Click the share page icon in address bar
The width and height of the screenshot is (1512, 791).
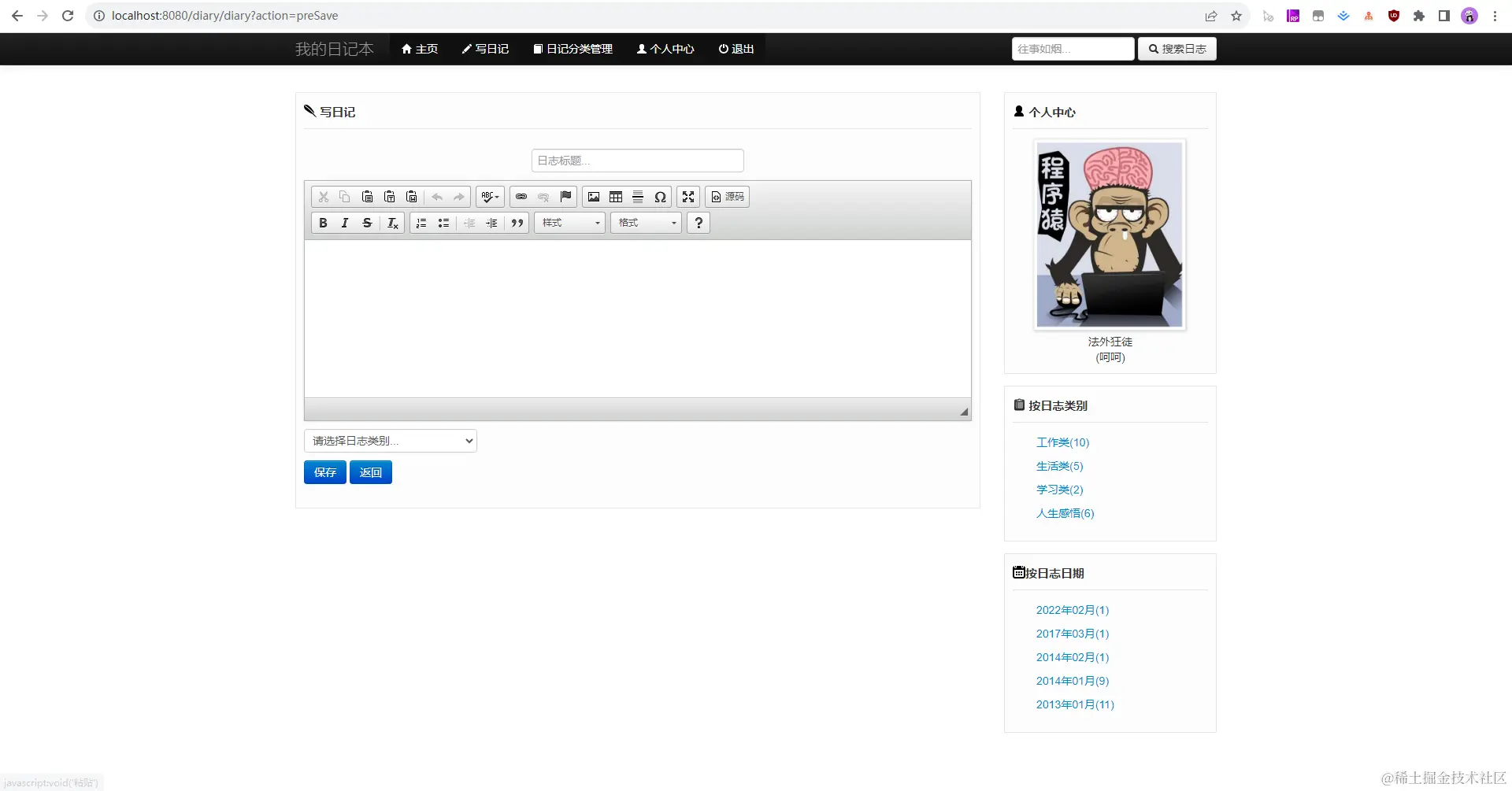pos(1211,16)
